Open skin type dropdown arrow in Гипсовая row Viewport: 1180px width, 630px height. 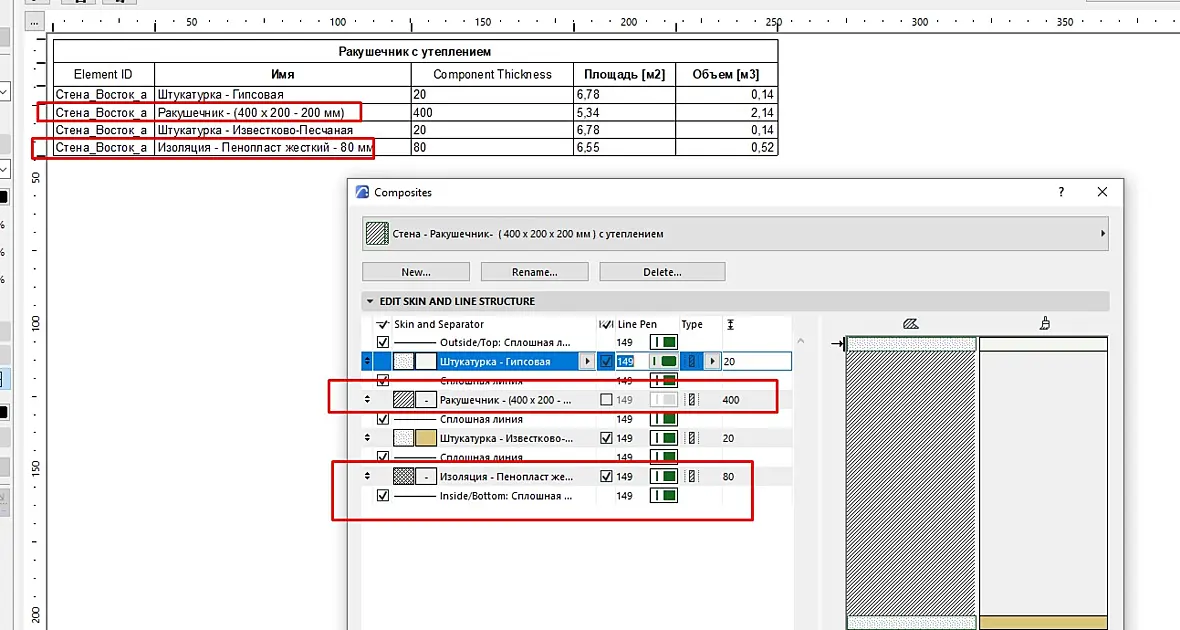pos(712,361)
